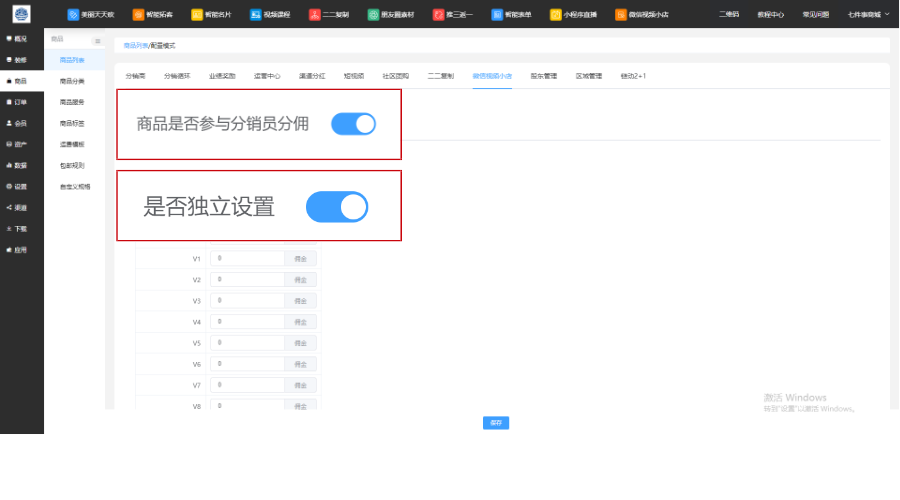This screenshot has height=500, width=900.
Task: Open 自定义规格 in the submenu
Action: tap(75, 187)
